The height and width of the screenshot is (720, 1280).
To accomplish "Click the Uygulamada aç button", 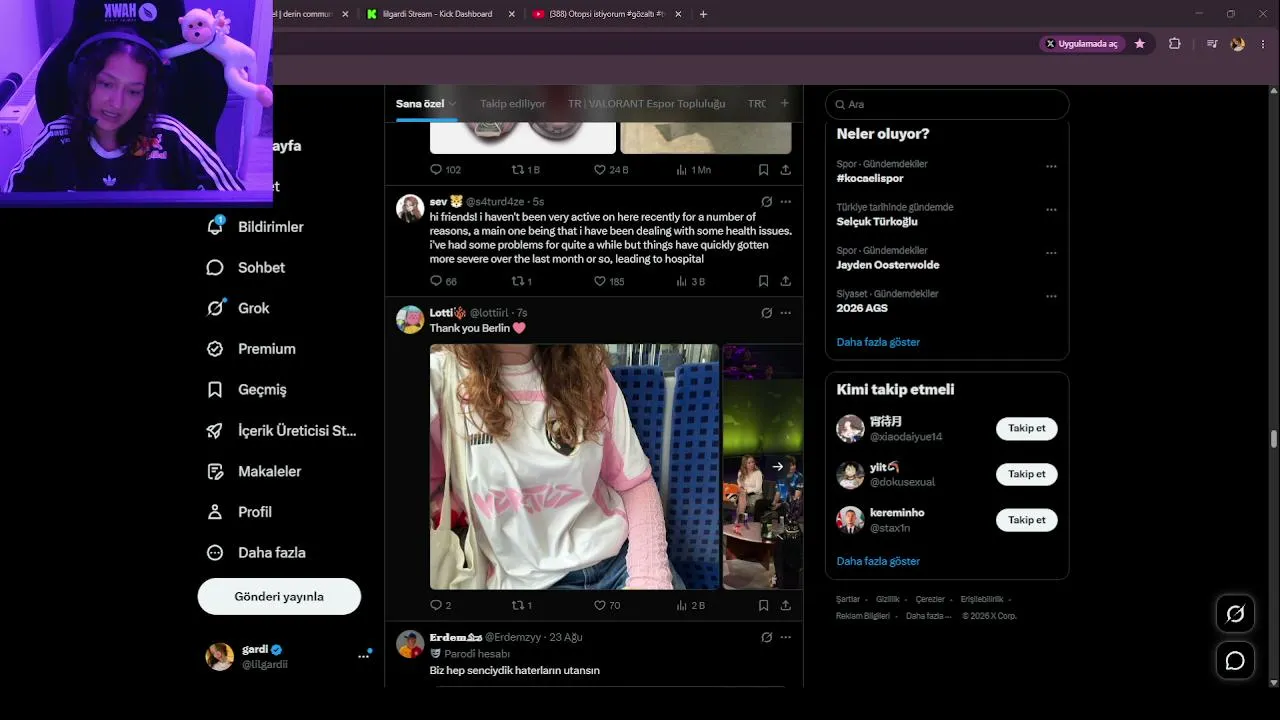I will 1082,44.
